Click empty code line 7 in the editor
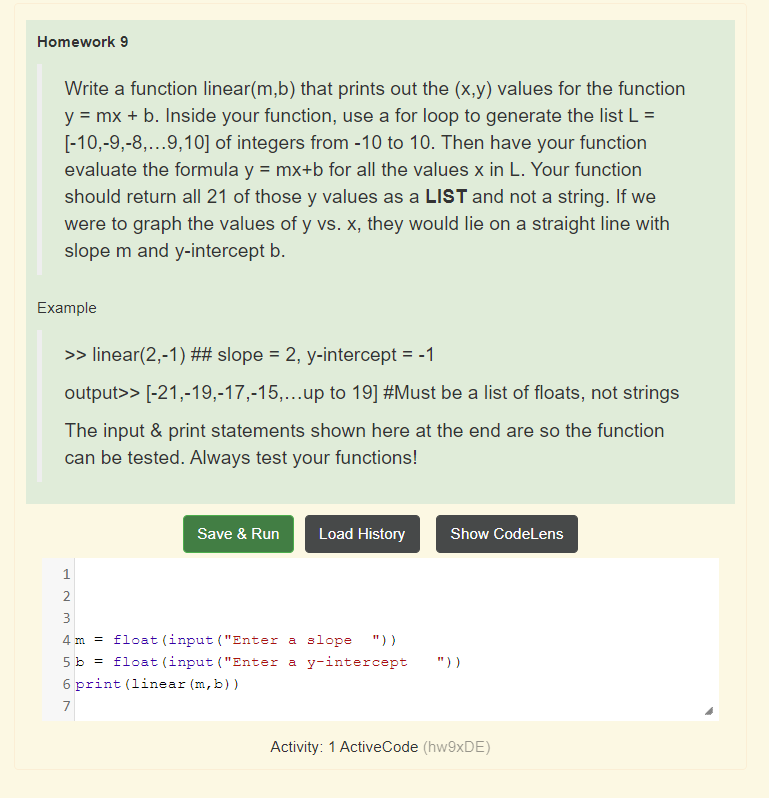Screen dimensions: 769x798 396,706
